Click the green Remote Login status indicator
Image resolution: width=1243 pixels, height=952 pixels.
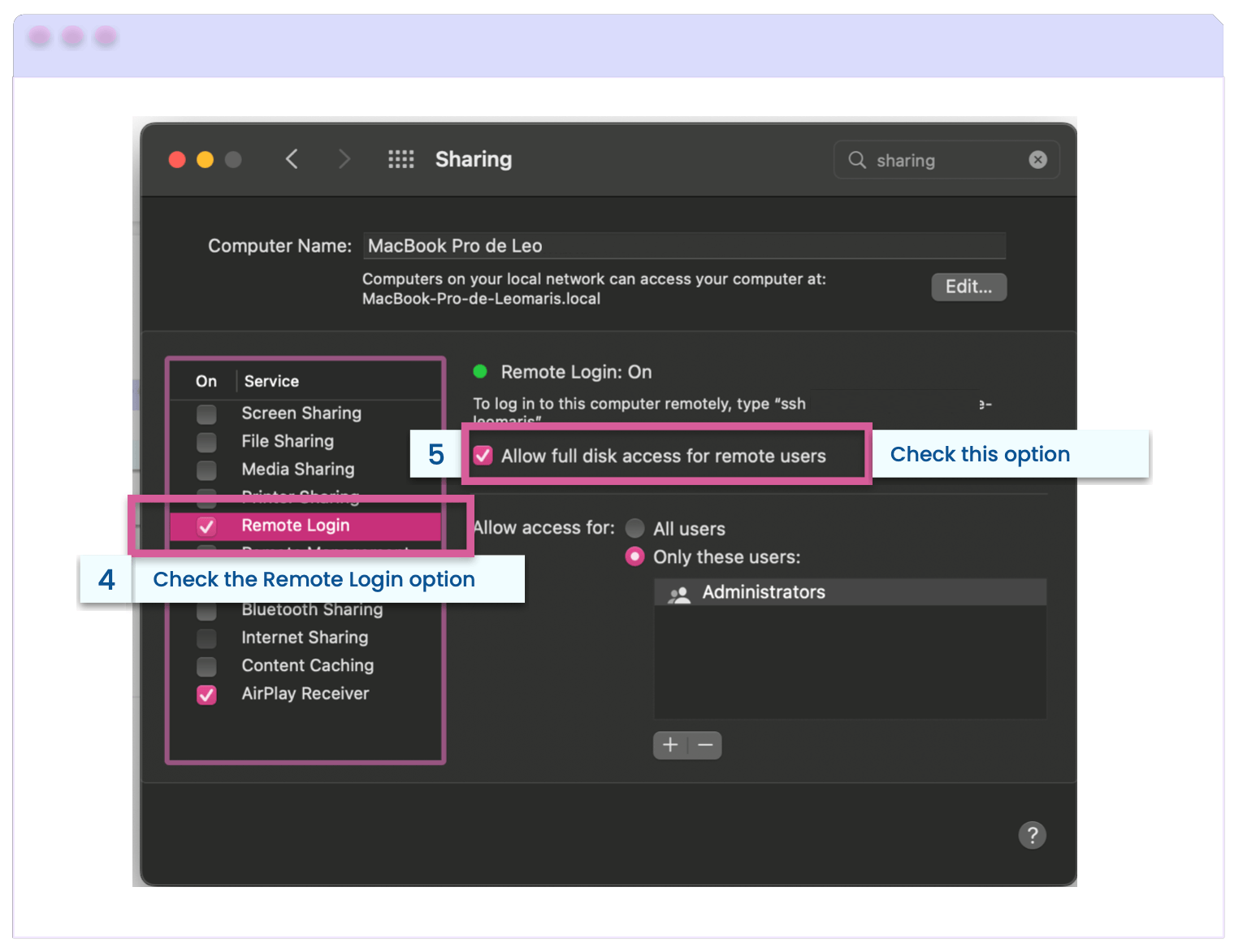pyautogui.click(x=480, y=371)
